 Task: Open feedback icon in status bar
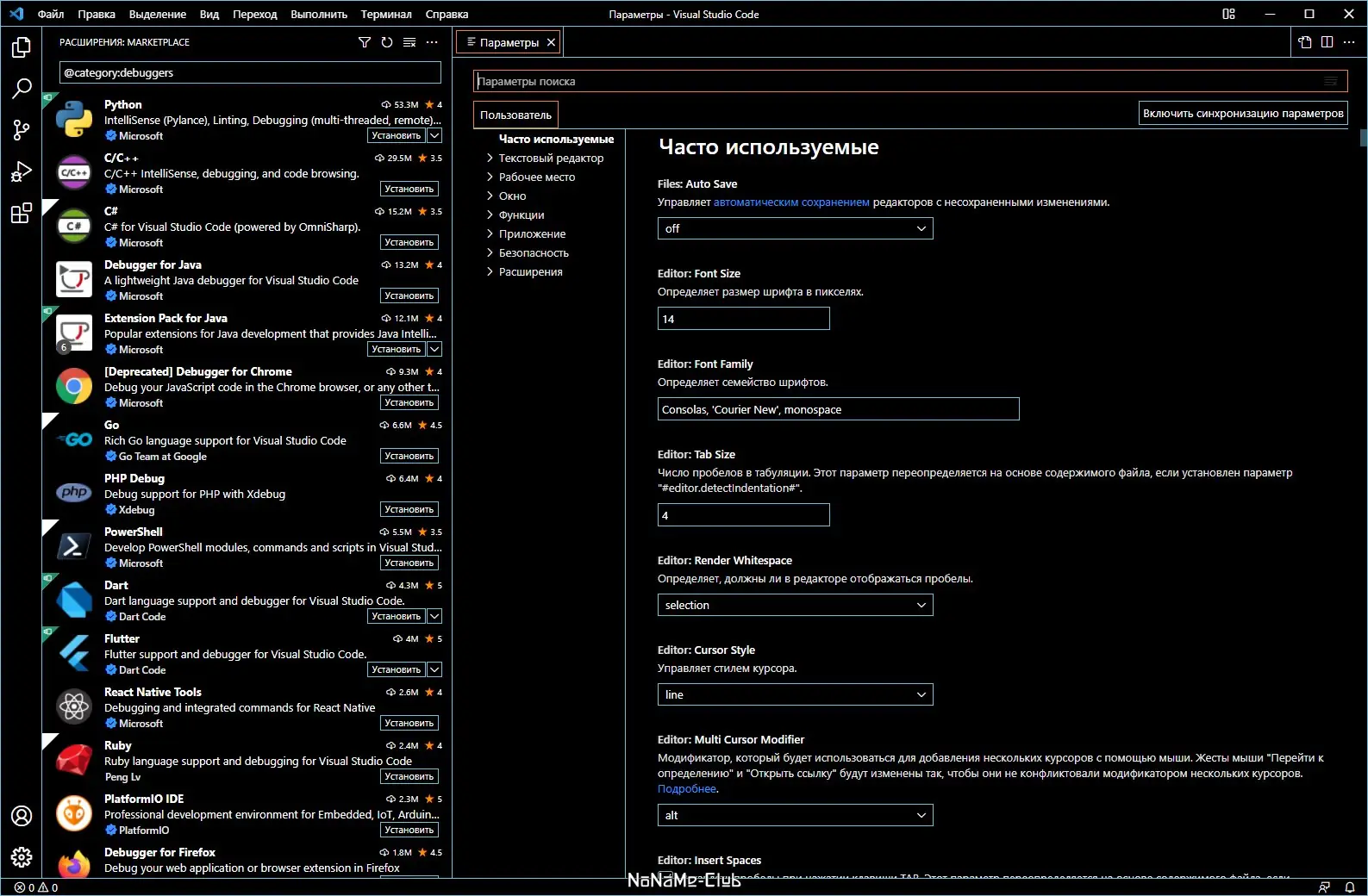1325,887
